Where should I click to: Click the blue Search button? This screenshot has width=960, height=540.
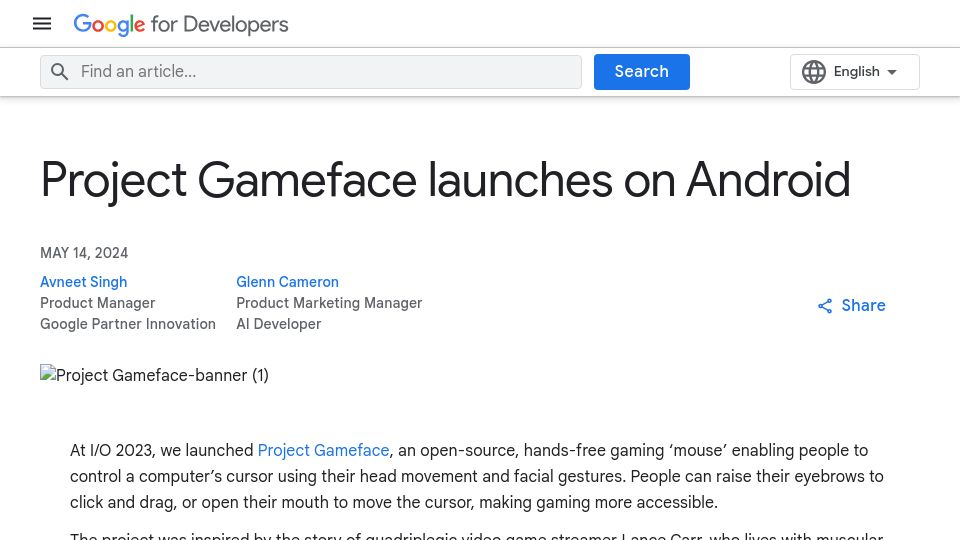(642, 72)
